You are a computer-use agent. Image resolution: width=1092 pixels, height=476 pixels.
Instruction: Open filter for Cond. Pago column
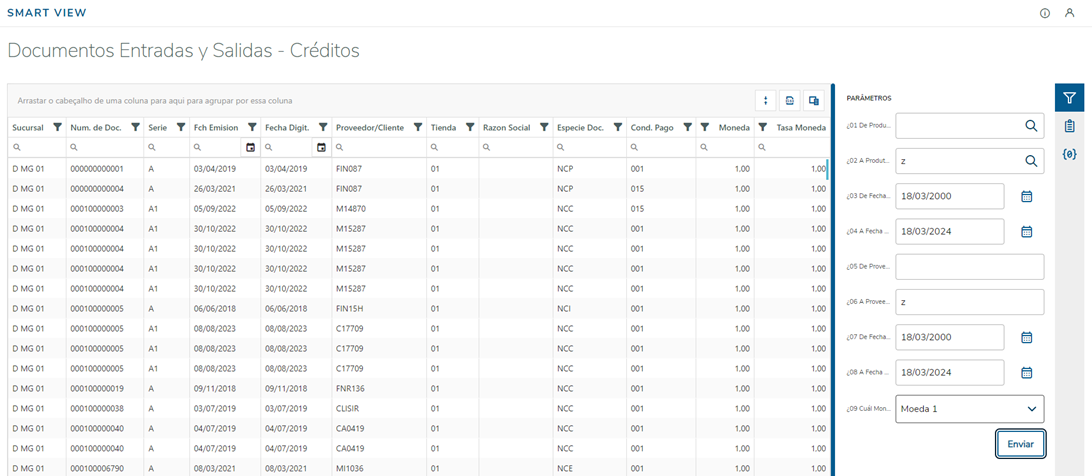tap(687, 128)
